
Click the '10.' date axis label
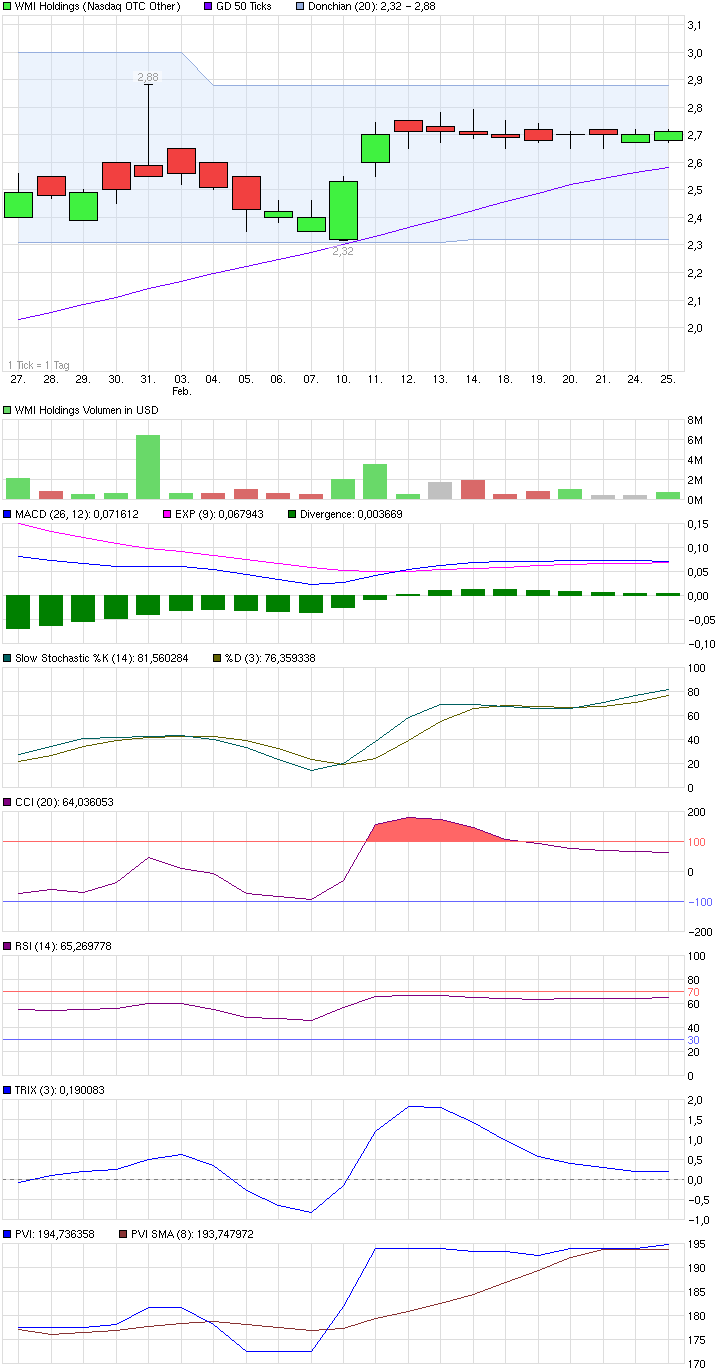[x=343, y=380]
